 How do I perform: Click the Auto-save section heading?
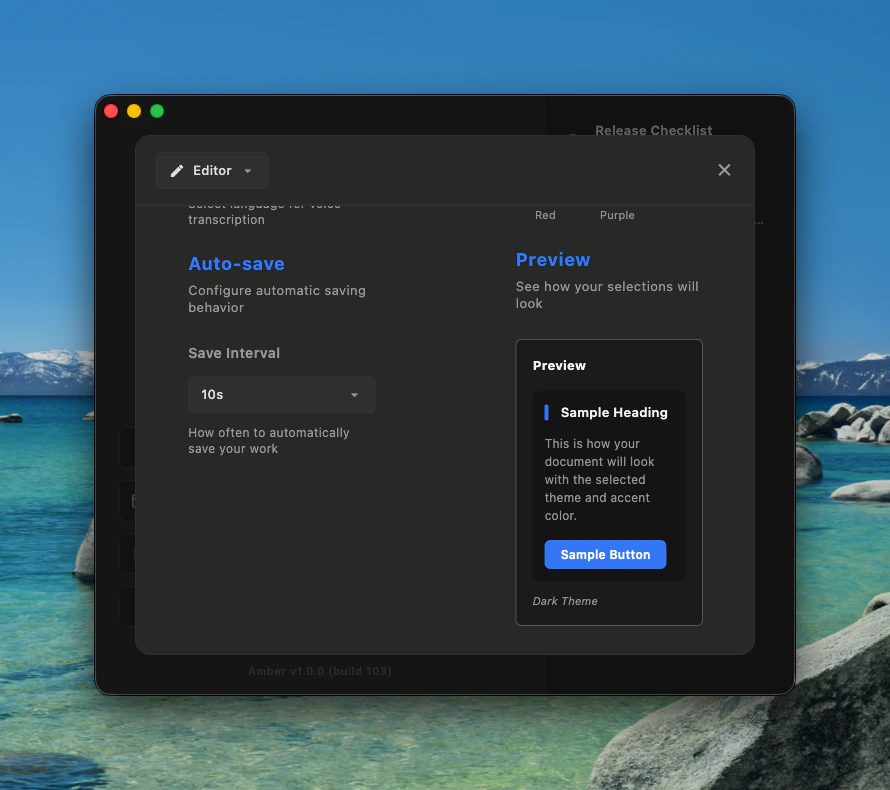236,264
